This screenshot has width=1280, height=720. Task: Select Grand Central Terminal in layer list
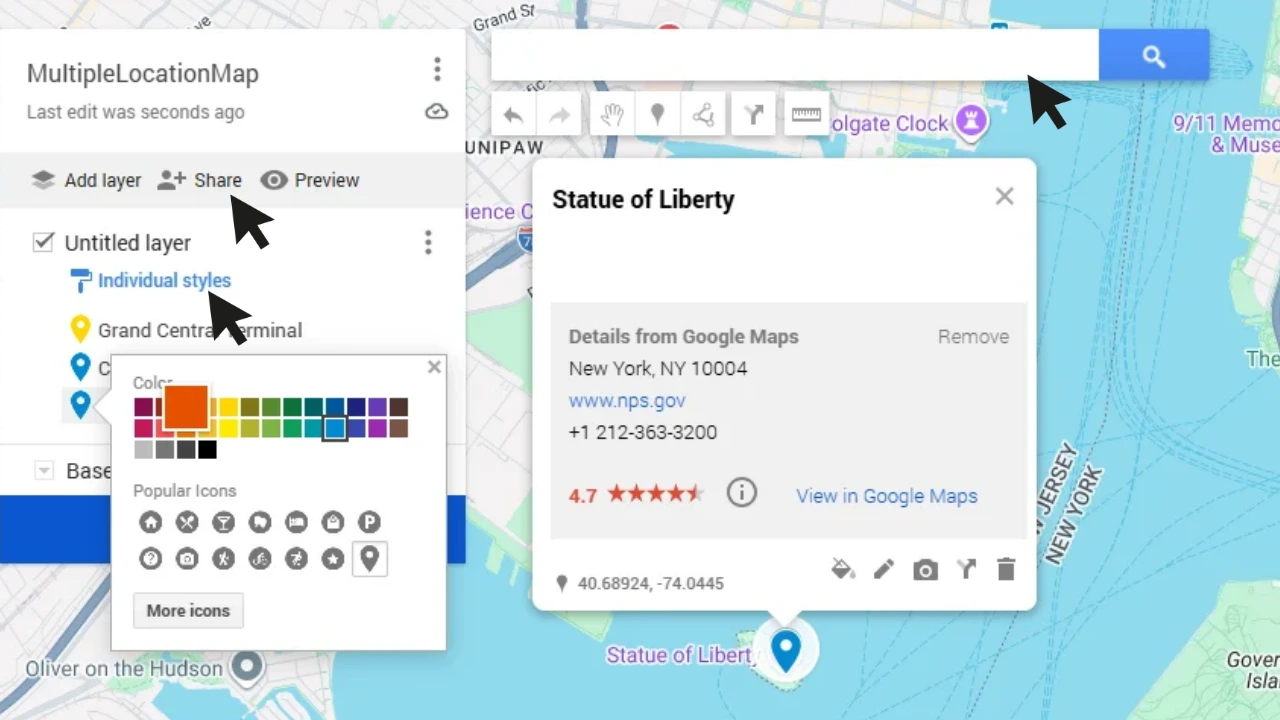[x=200, y=330]
